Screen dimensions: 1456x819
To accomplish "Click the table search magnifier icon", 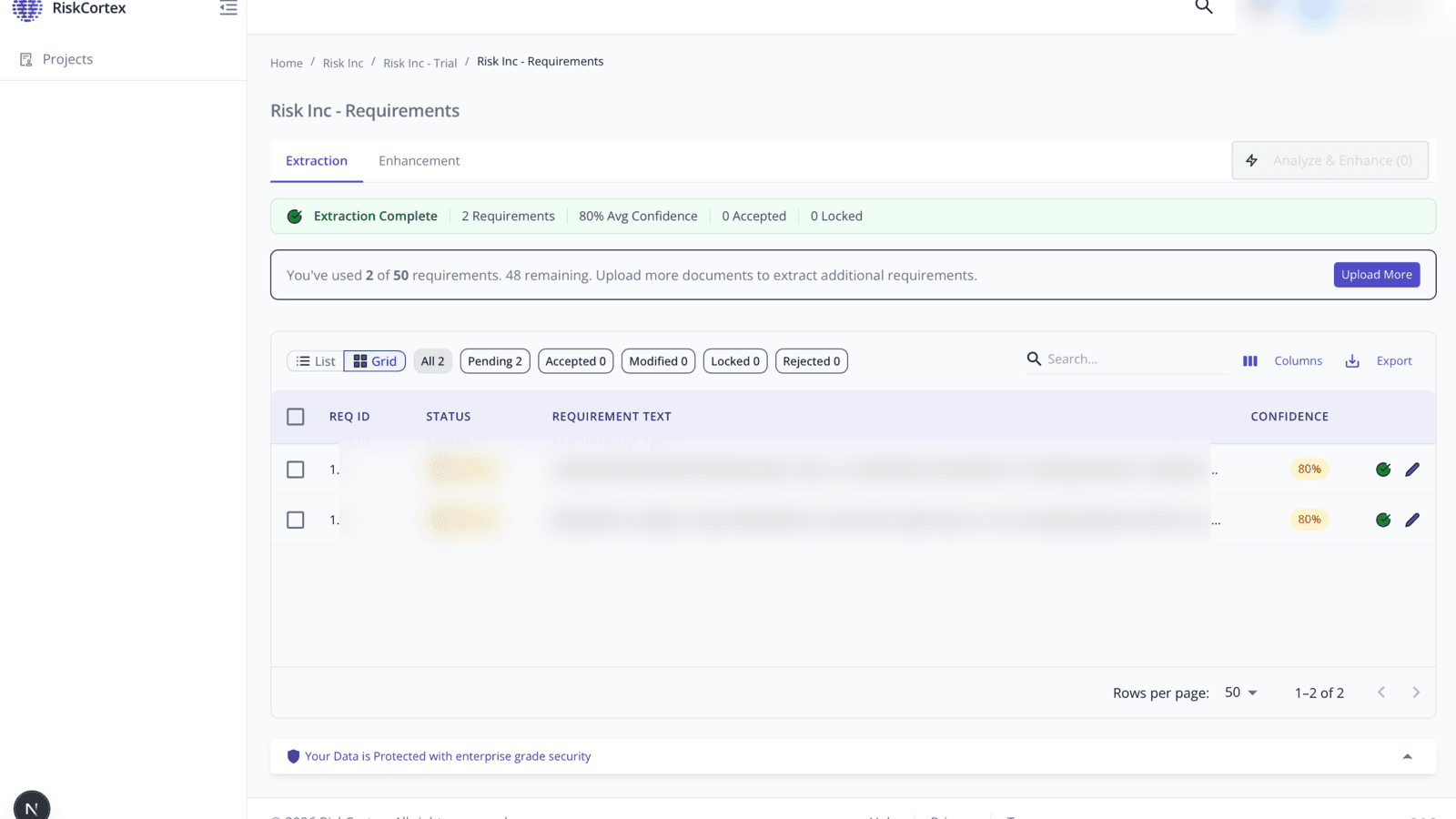I will 1034,359.
